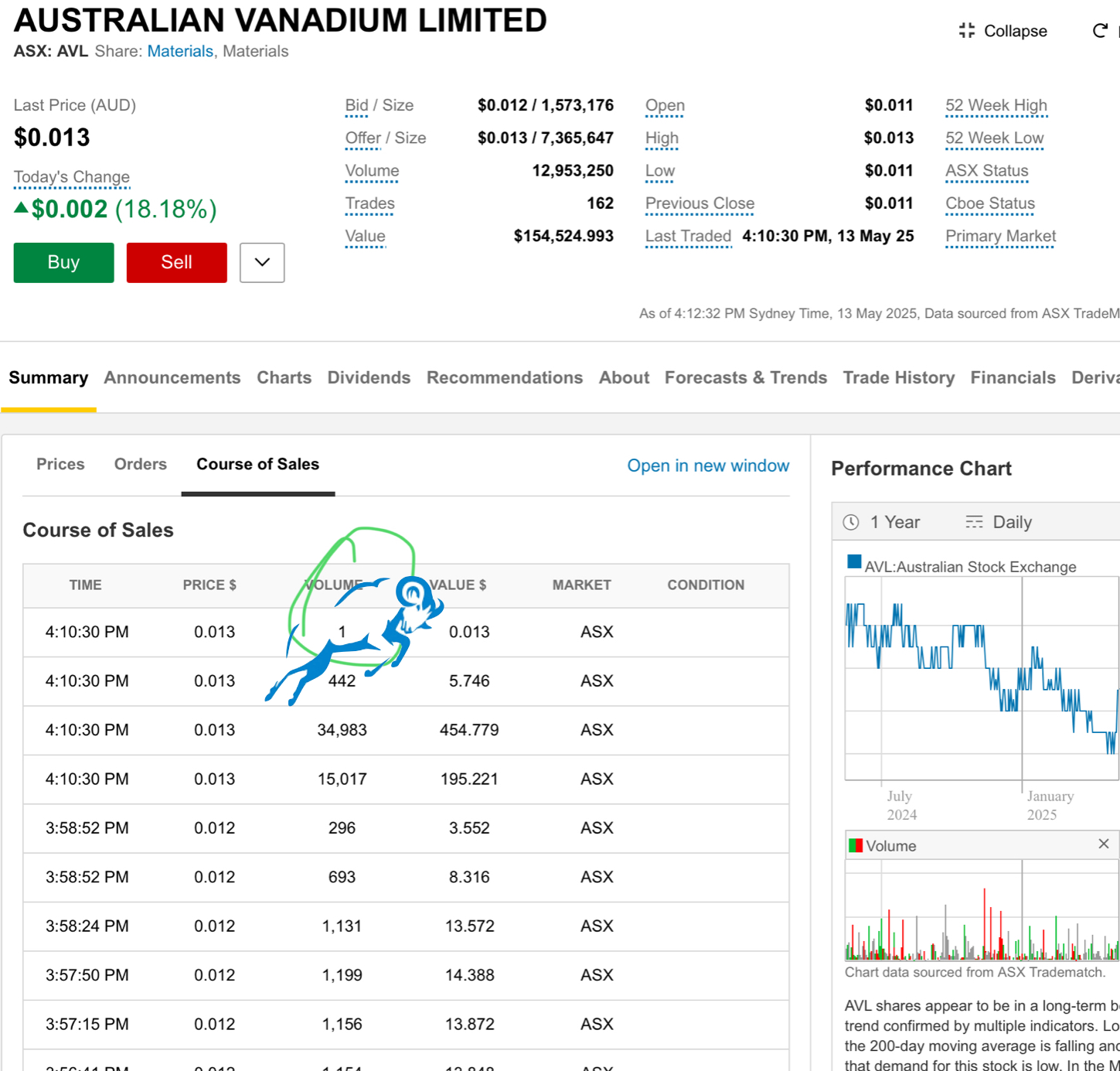Click the 34,983 volume cell
1120x1071 pixels.
342,730
